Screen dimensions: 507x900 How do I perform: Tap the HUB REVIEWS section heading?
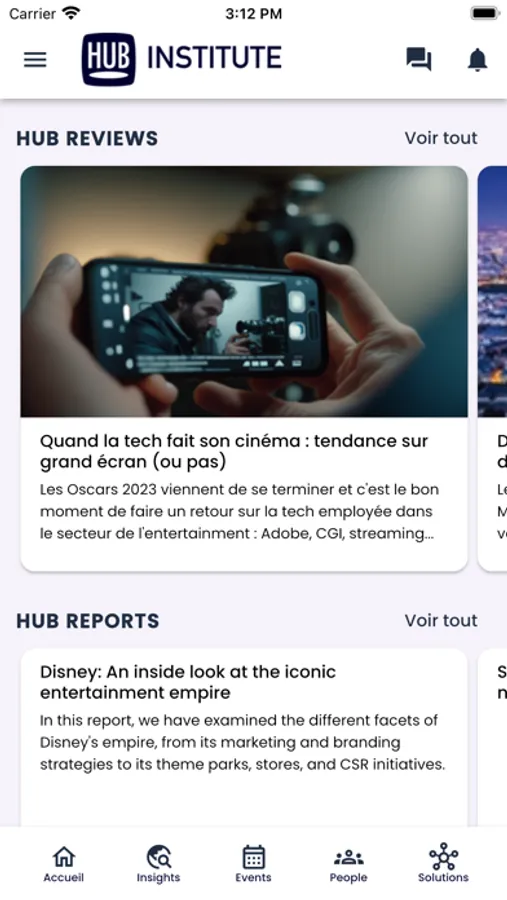[x=87, y=138]
